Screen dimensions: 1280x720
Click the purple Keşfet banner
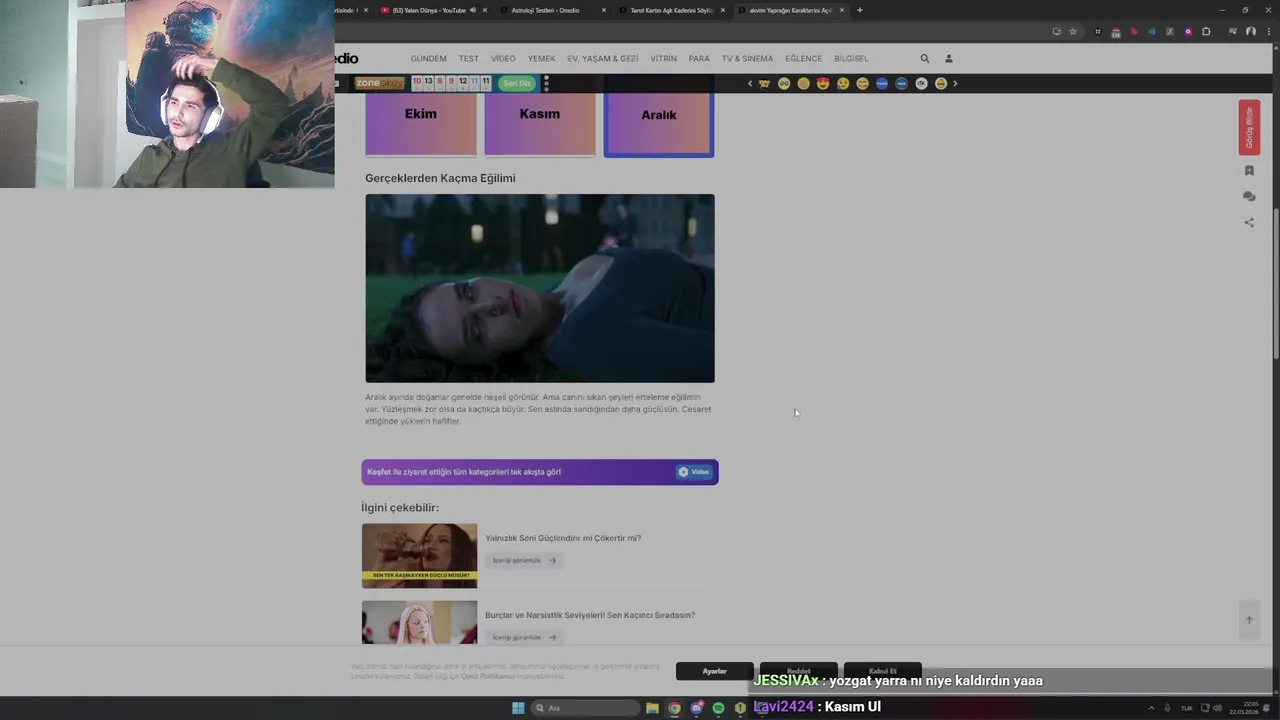[x=540, y=472]
